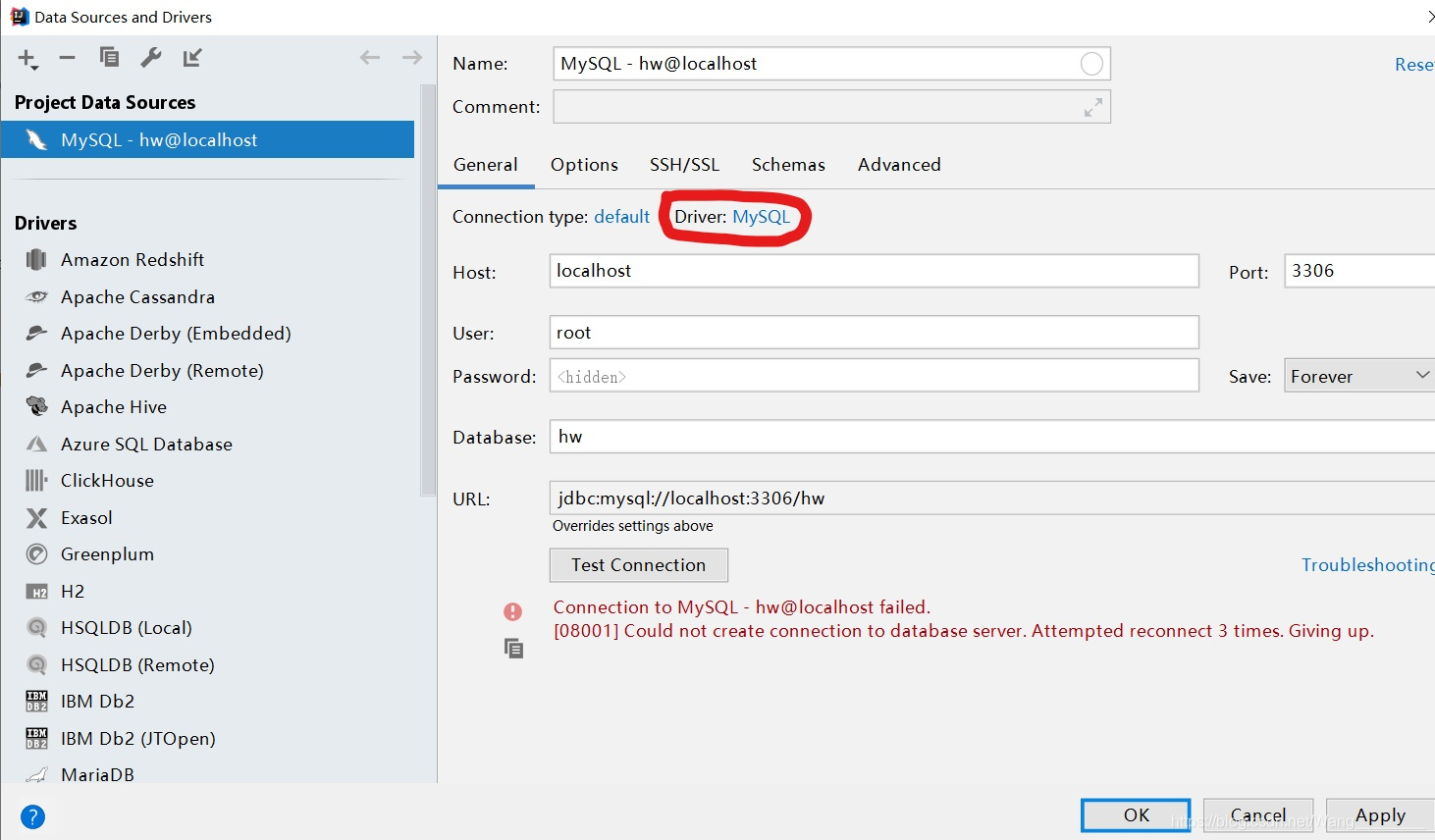Screen dimensions: 1435x840
Task: Switch to the General tab
Action: click(486, 165)
